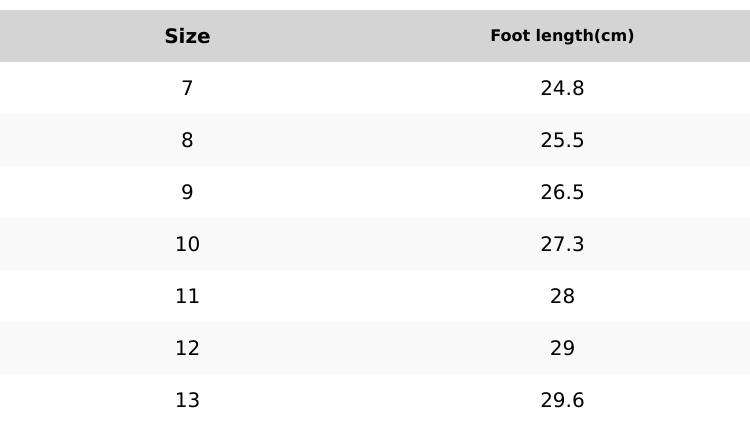Click the 29.6 foot length value

pyautogui.click(x=562, y=400)
